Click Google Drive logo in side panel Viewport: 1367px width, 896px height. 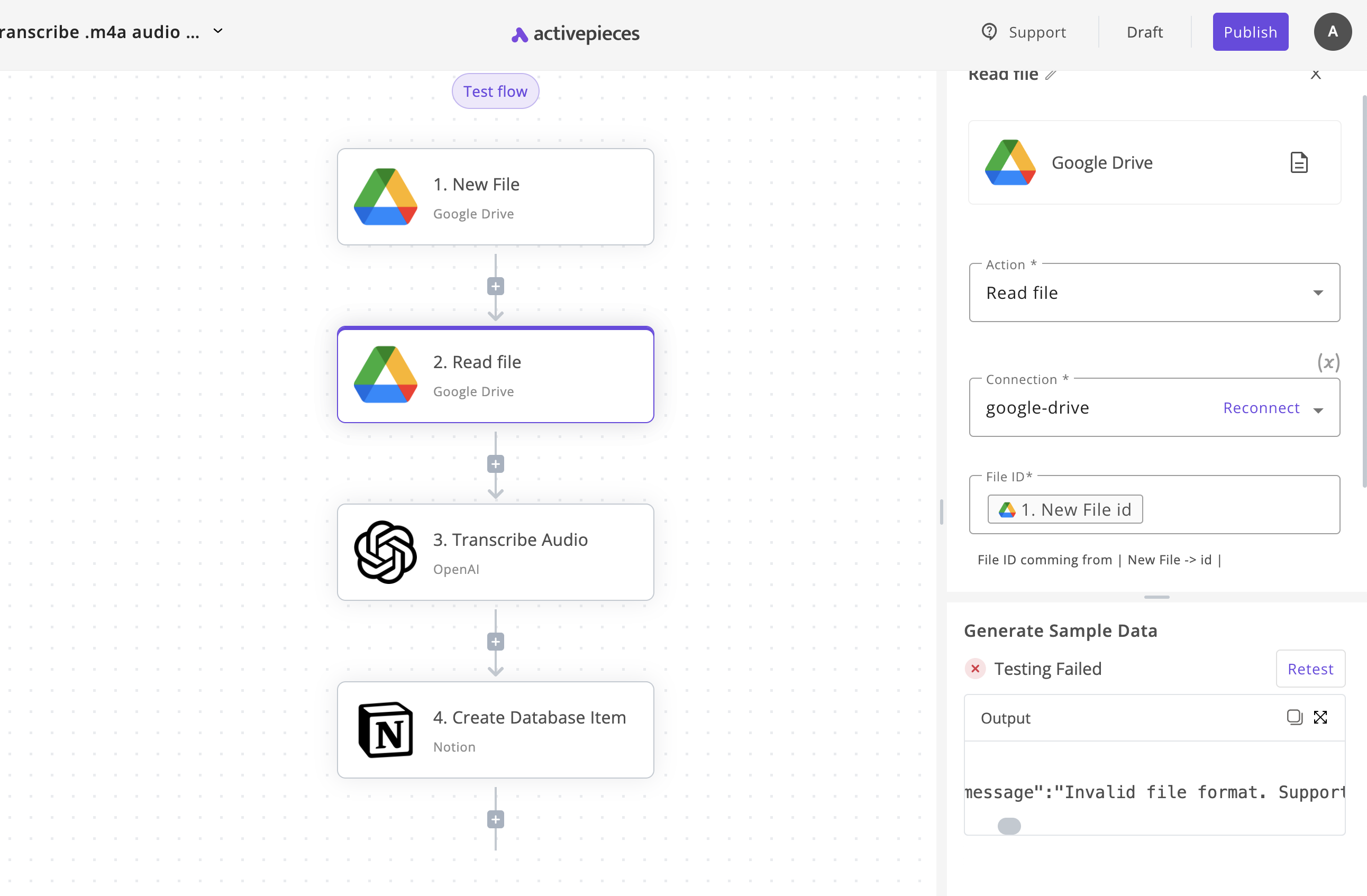pyautogui.click(x=1010, y=162)
